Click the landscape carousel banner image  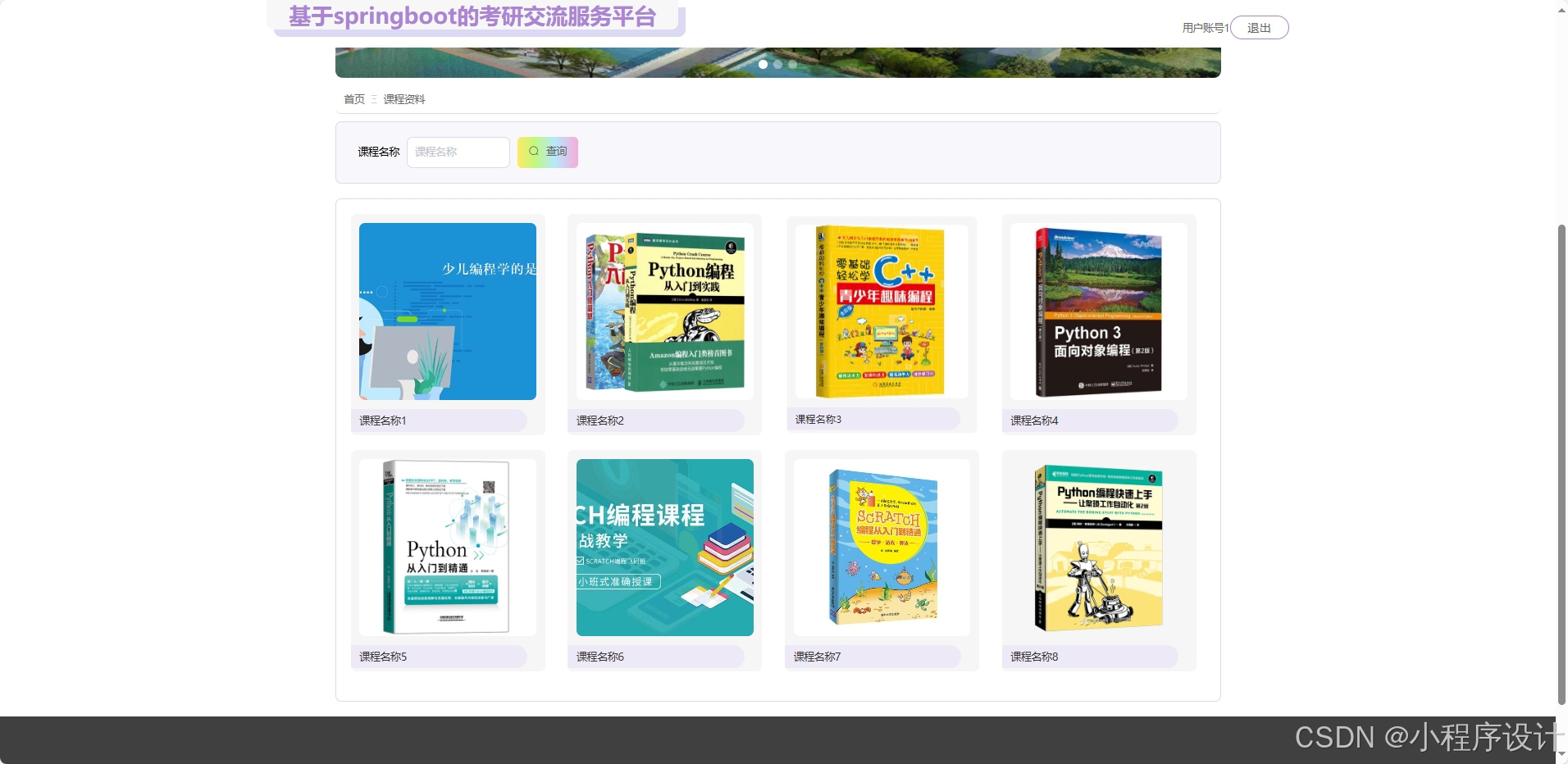(x=778, y=62)
